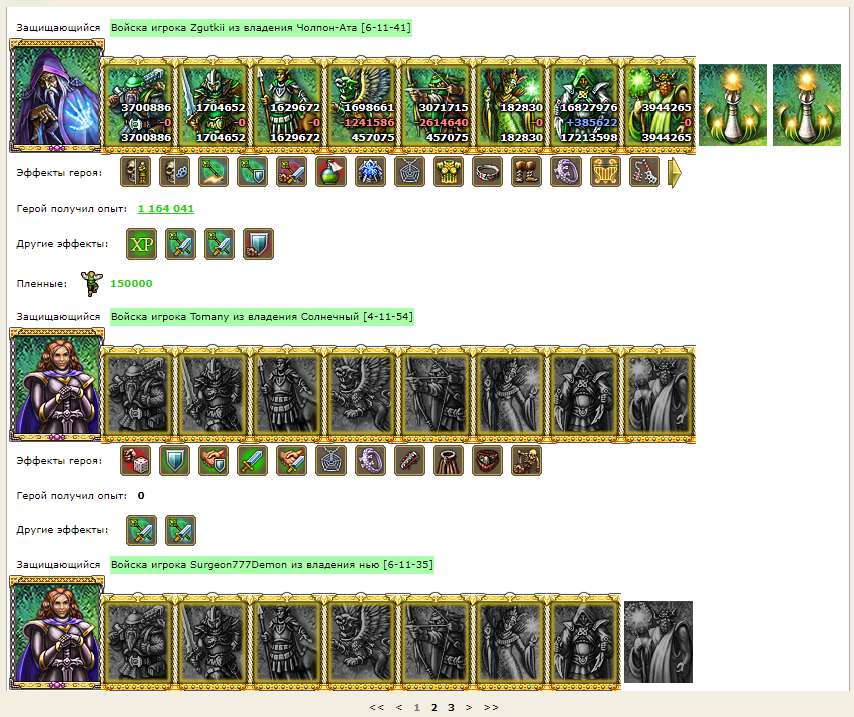Click the blue ice spider effect icon
This screenshot has width=854, height=717.
tap(370, 172)
